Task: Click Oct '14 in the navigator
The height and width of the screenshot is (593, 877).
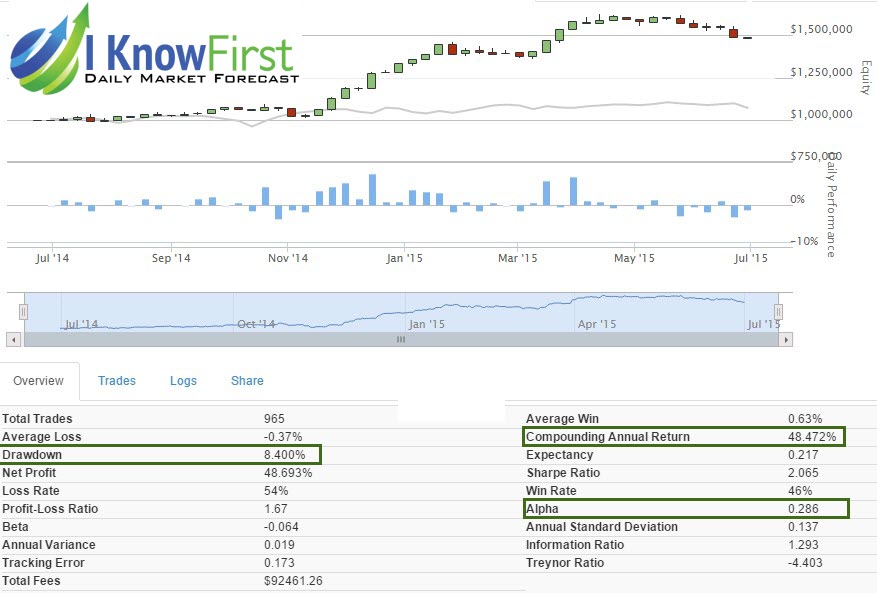Action: coord(256,324)
